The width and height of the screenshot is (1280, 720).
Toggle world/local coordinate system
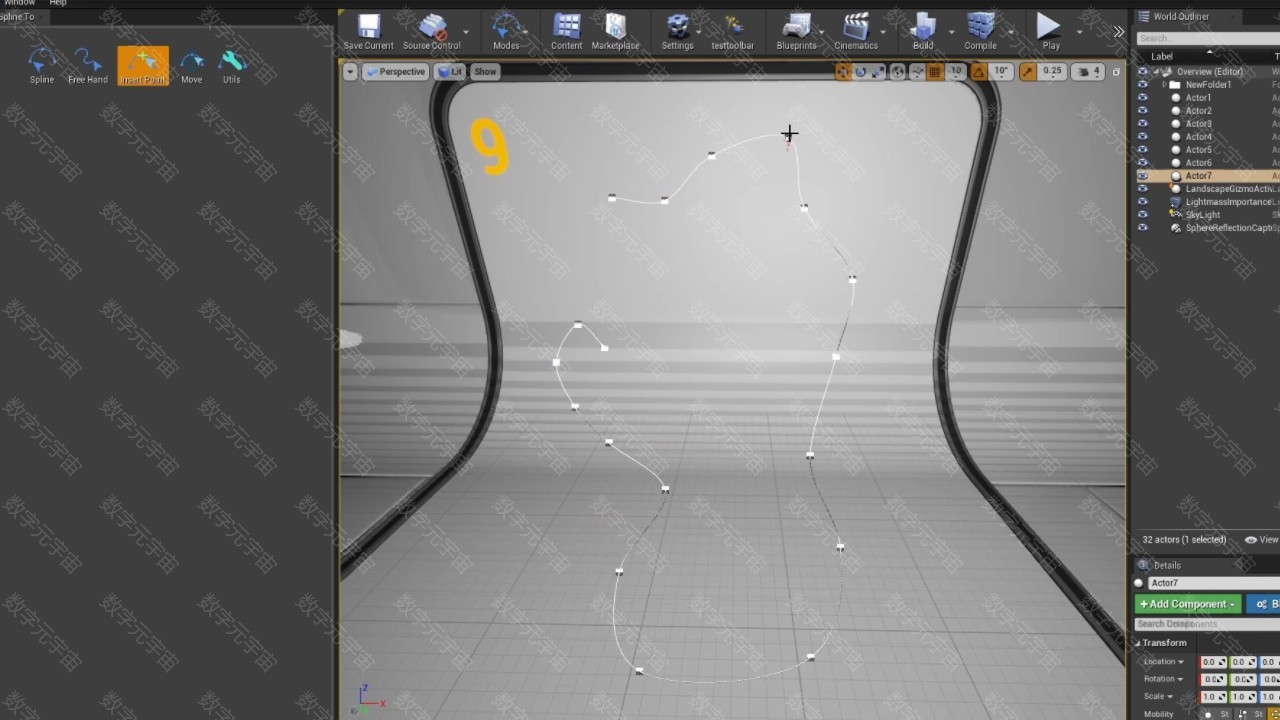coord(898,72)
